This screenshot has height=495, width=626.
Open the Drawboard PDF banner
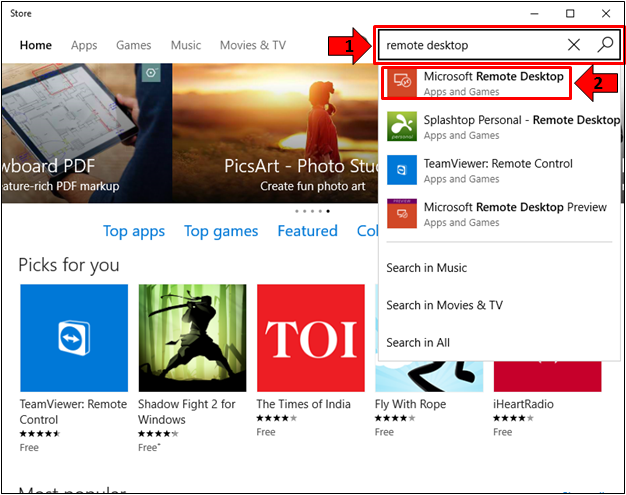click(87, 133)
